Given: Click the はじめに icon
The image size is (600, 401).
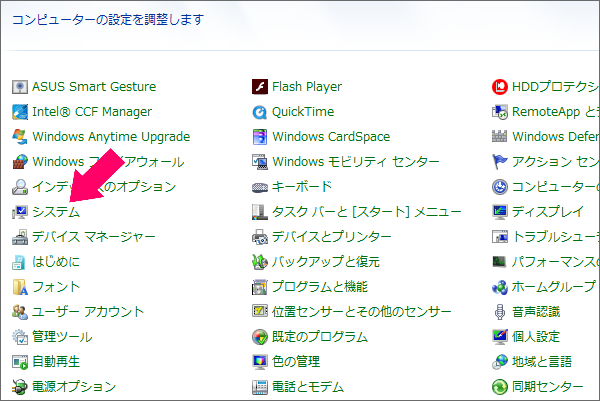Looking at the screenshot, I should [20, 262].
